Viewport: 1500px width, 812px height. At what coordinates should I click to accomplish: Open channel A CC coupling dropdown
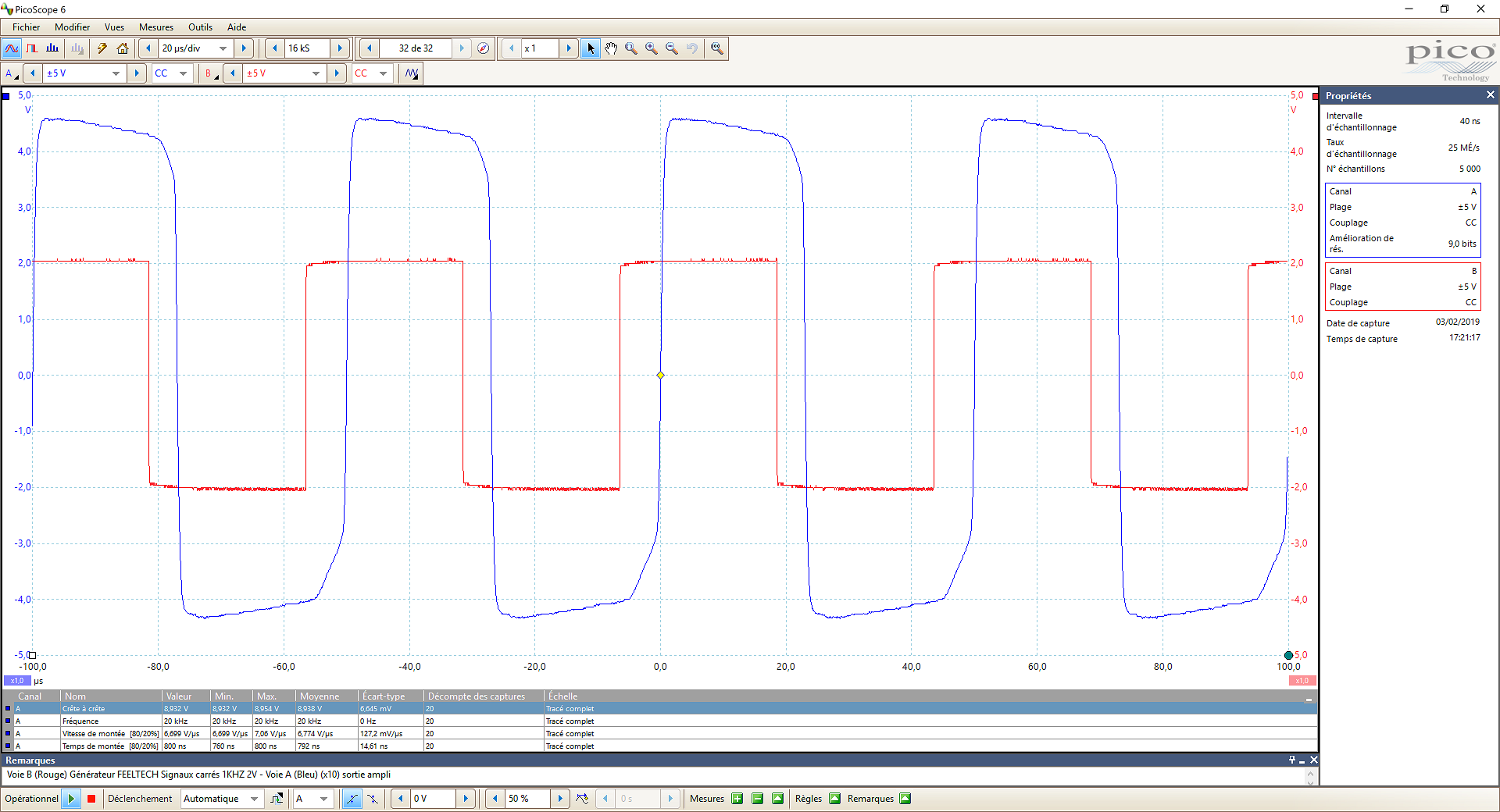pyautogui.click(x=184, y=73)
